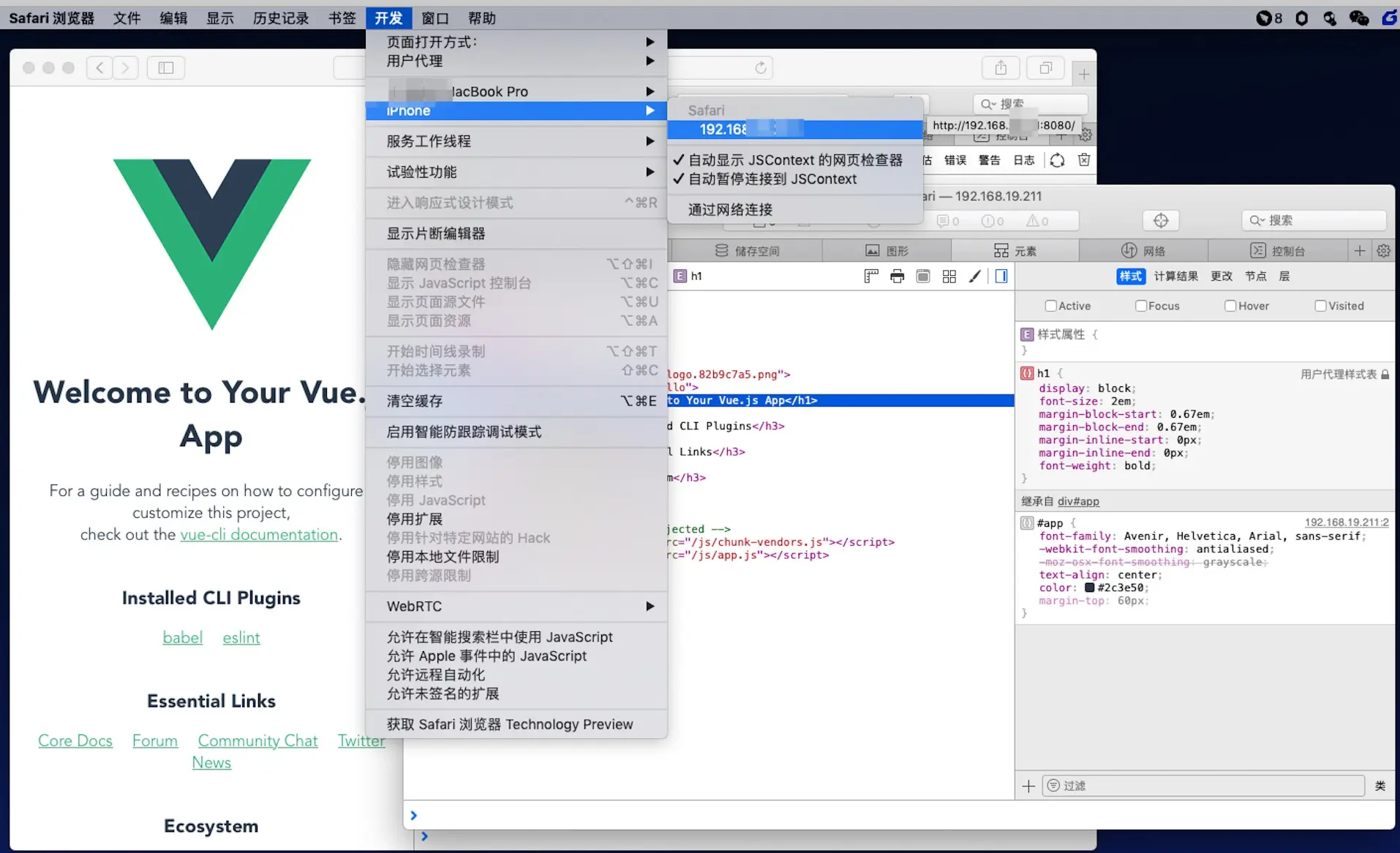Open the Community Chat link

[257, 741]
